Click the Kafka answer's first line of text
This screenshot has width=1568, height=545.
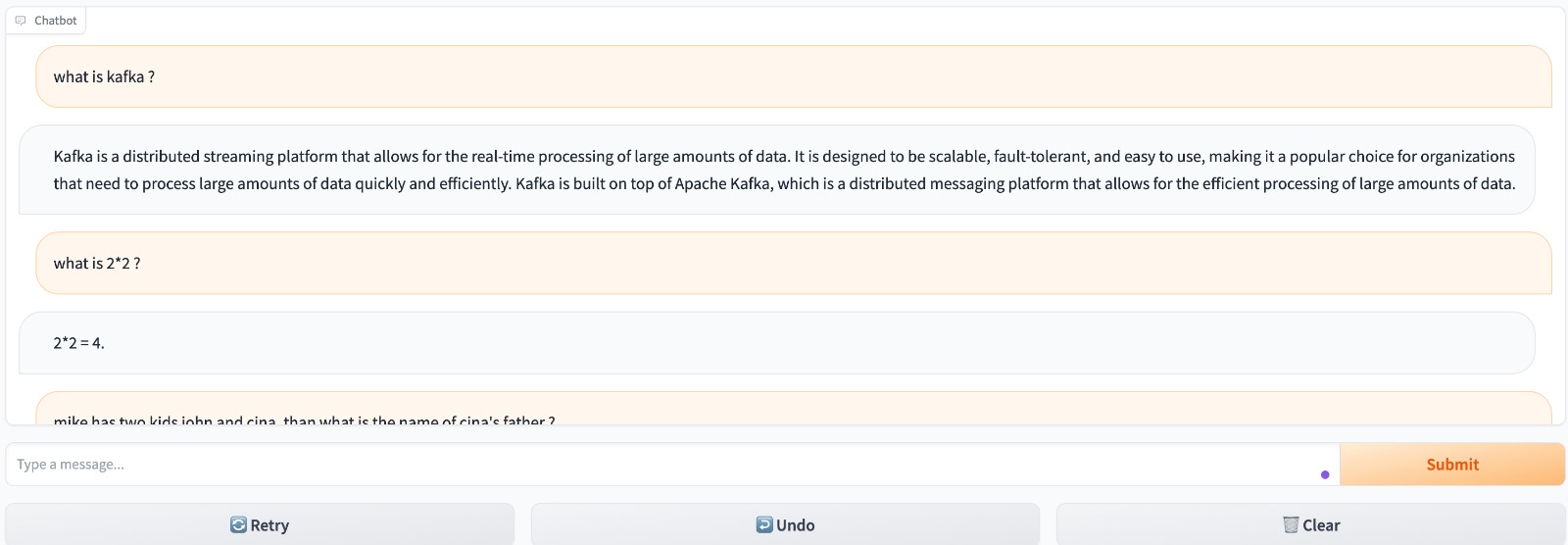pyautogui.click(x=784, y=157)
